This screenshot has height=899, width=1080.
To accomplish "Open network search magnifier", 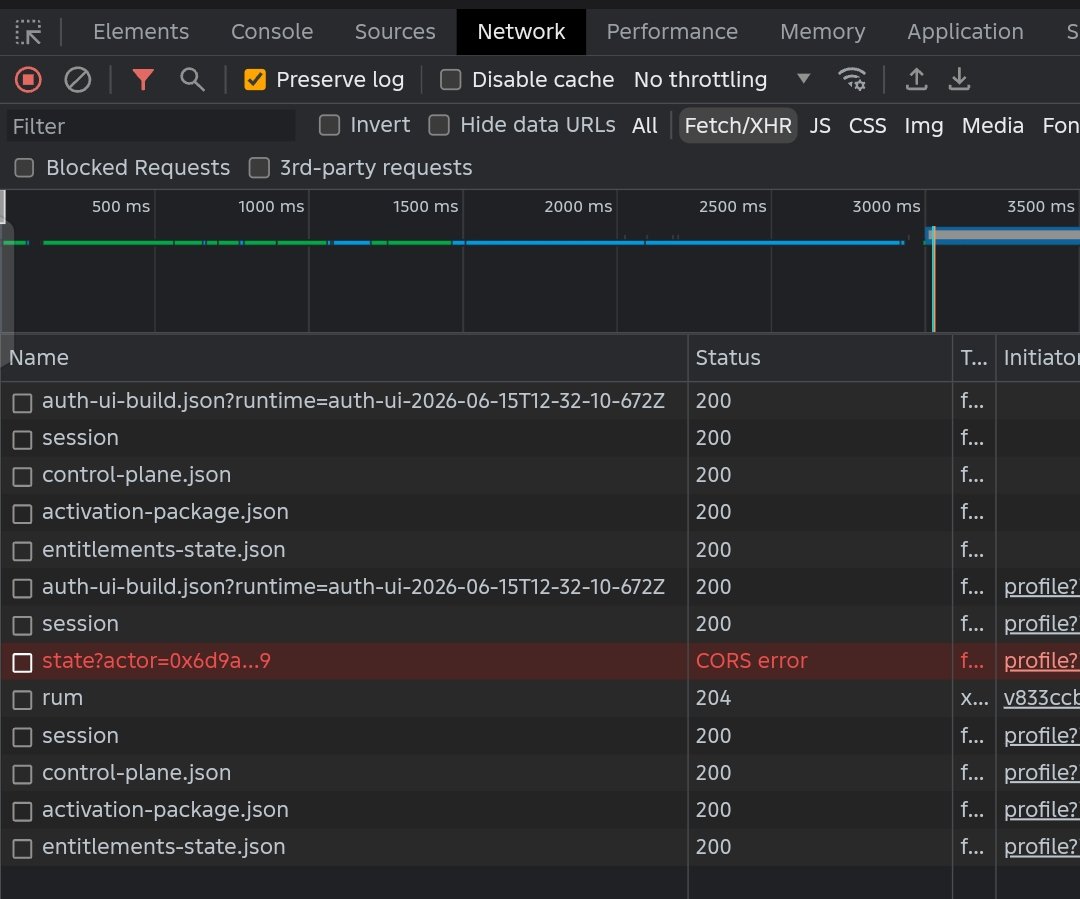I will tap(192, 80).
